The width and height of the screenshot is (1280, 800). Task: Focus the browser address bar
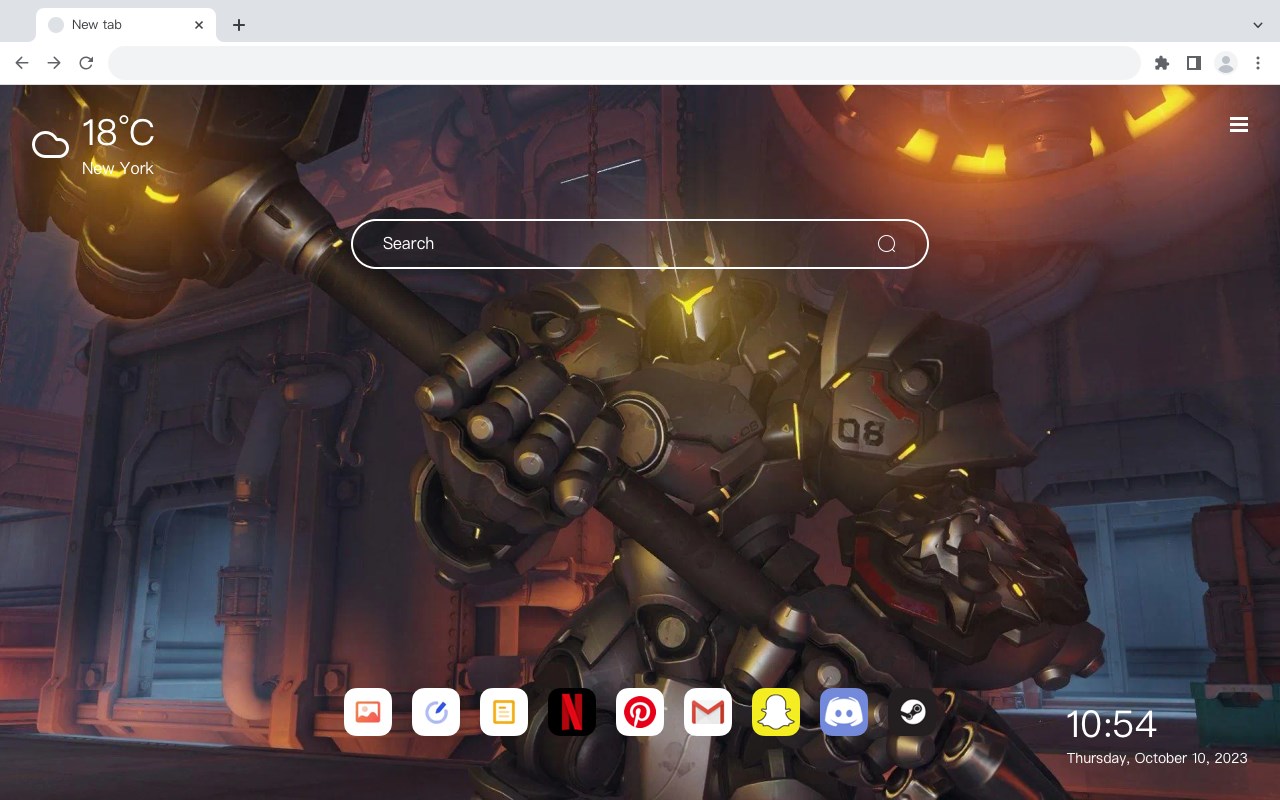point(624,63)
